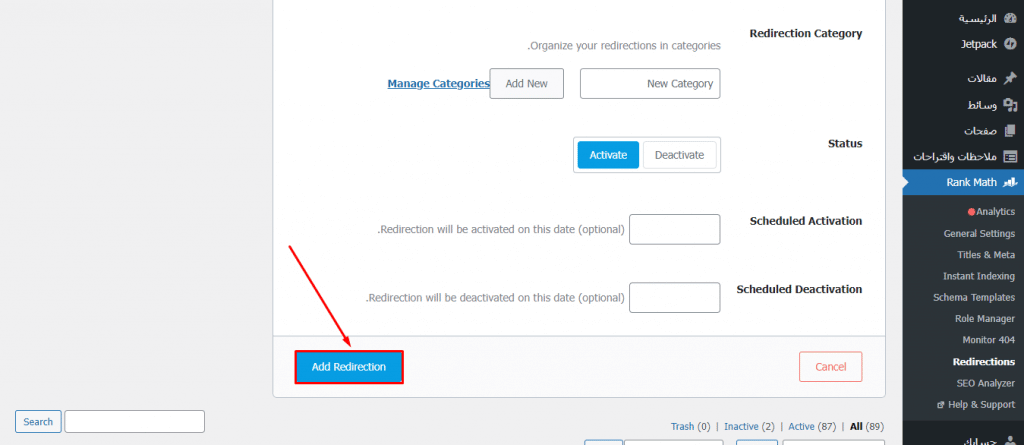Open the Scheduled Activation date picker

[x=675, y=229]
